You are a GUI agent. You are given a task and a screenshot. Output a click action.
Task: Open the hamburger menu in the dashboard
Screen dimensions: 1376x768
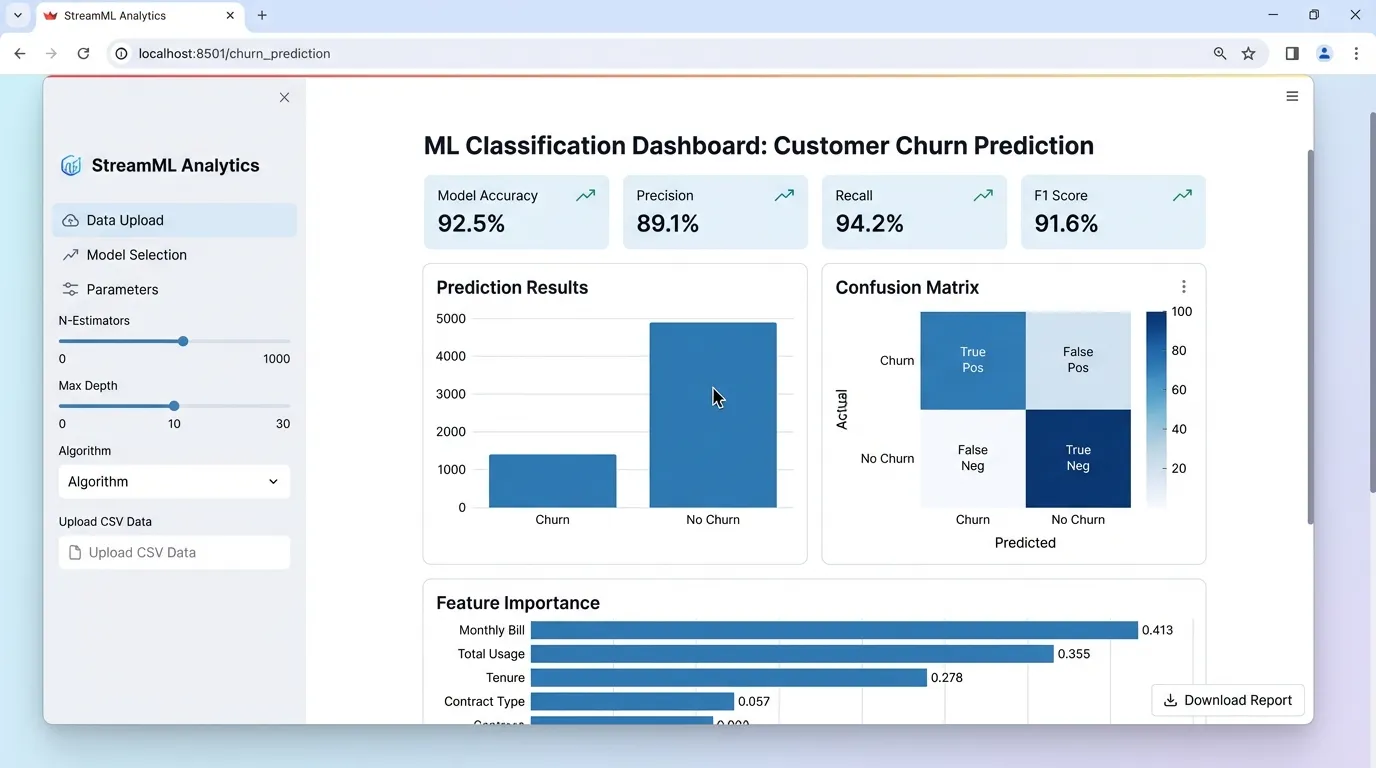[x=1292, y=96]
